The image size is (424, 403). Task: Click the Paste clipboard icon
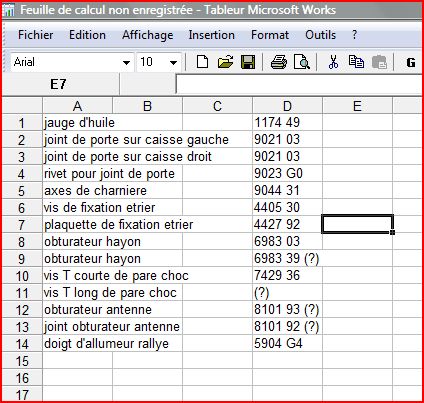pyautogui.click(x=379, y=62)
